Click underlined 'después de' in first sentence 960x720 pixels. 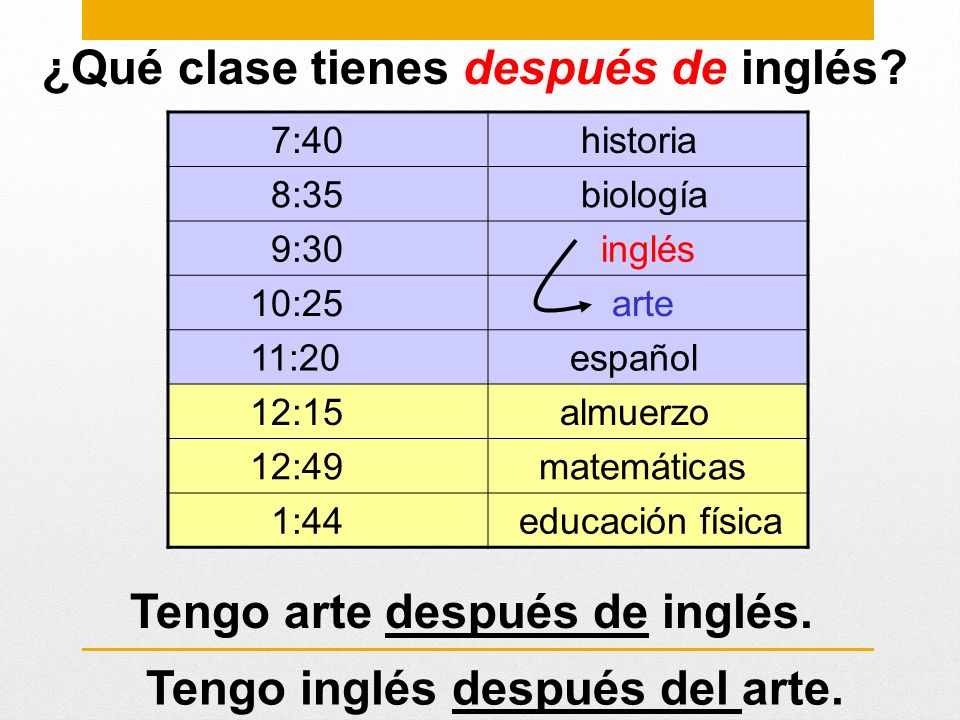click(517, 613)
